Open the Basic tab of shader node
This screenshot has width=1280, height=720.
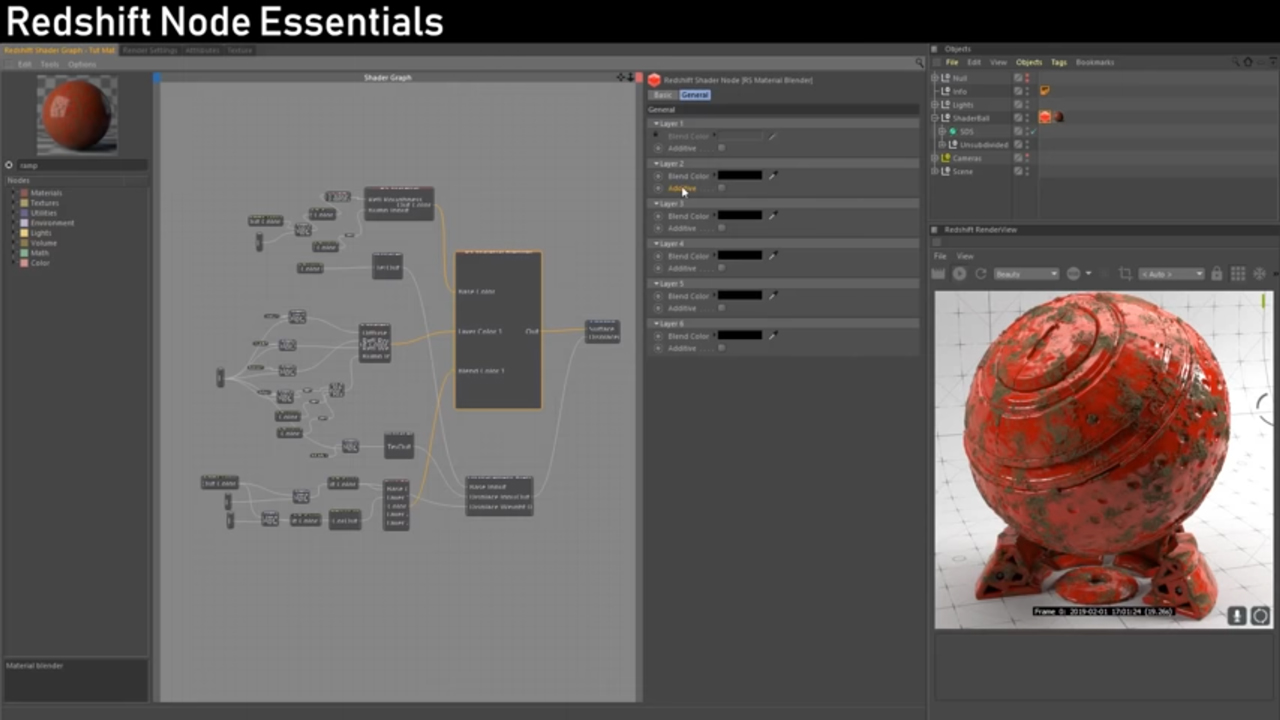coord(663,95)
